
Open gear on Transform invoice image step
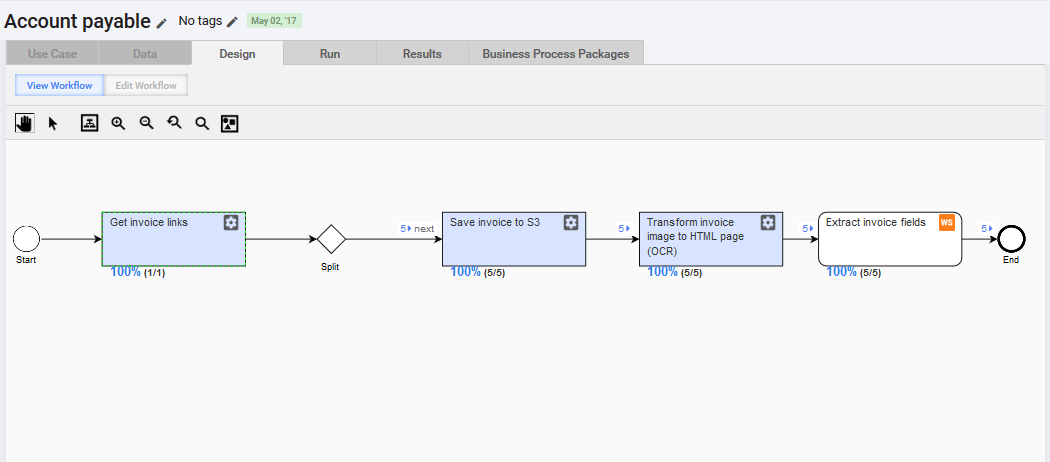[768, 222]
